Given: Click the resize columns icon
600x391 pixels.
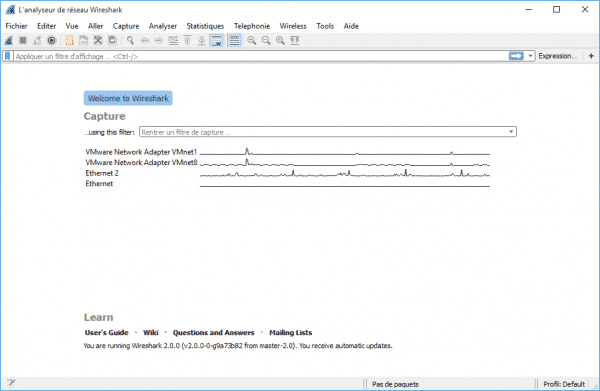Looking at the screenshot, I should click(x=295, y=41).
